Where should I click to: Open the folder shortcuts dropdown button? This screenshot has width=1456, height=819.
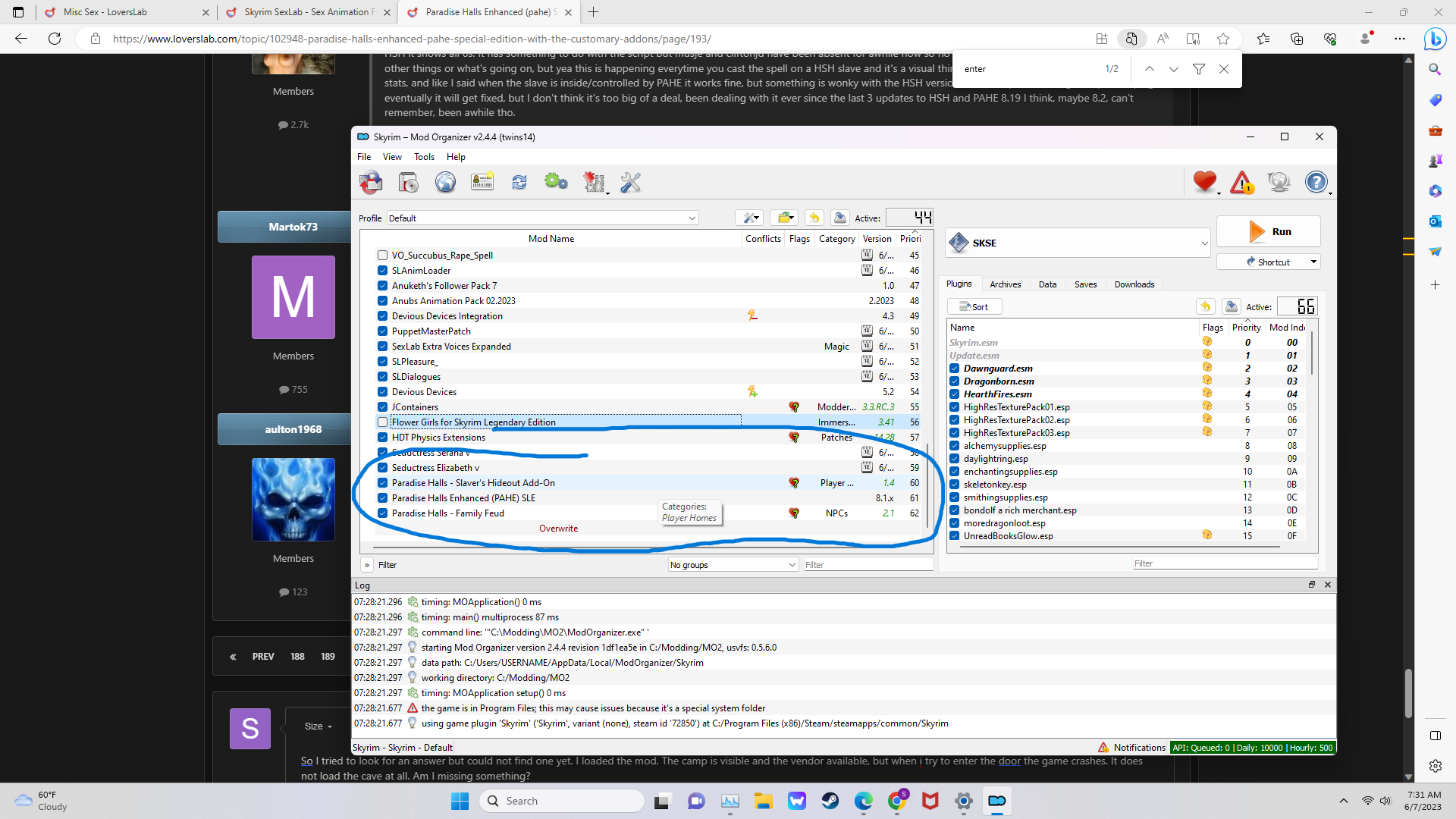click(x=784, y=218)
